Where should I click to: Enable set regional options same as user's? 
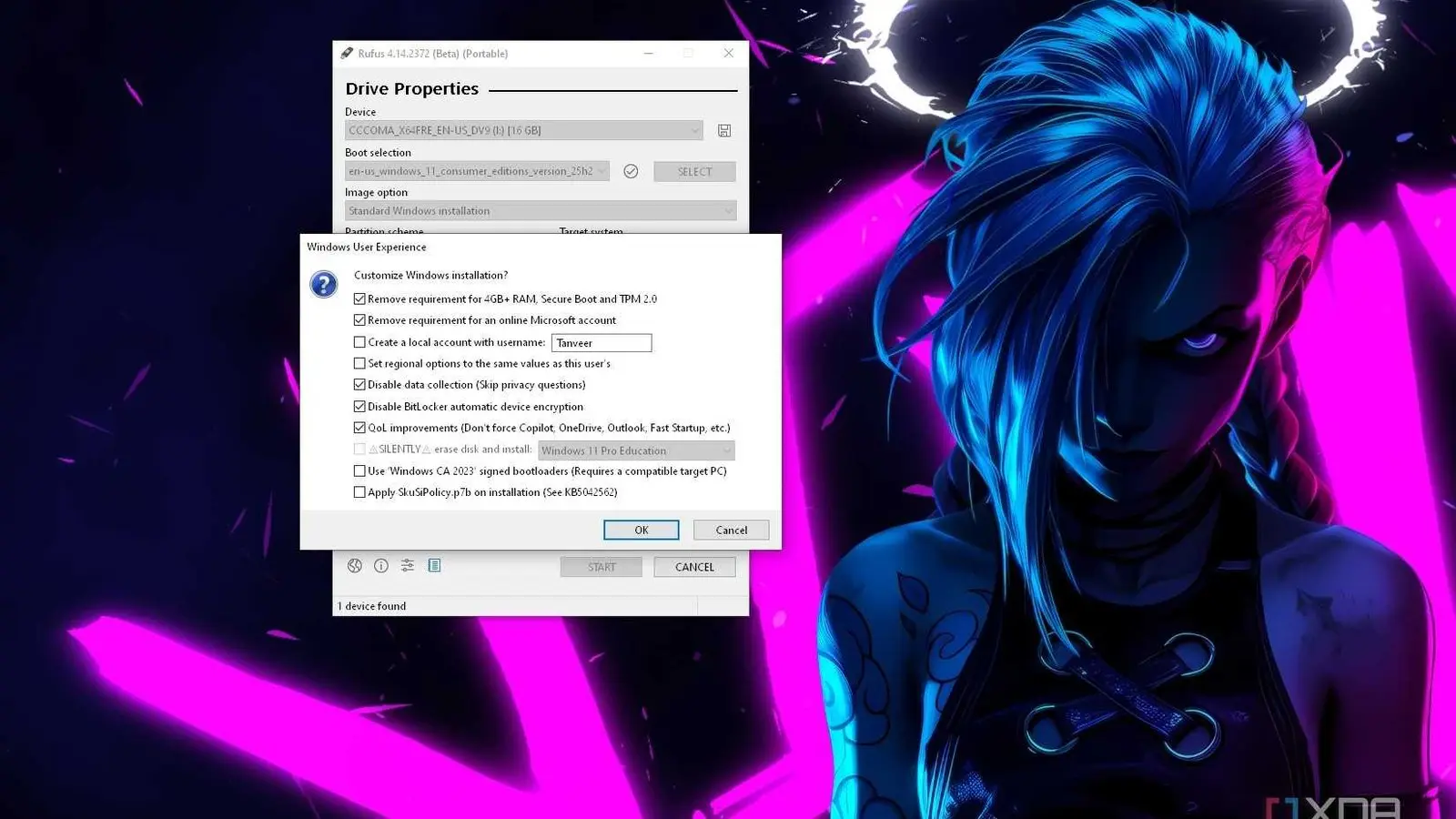[359, 363]
